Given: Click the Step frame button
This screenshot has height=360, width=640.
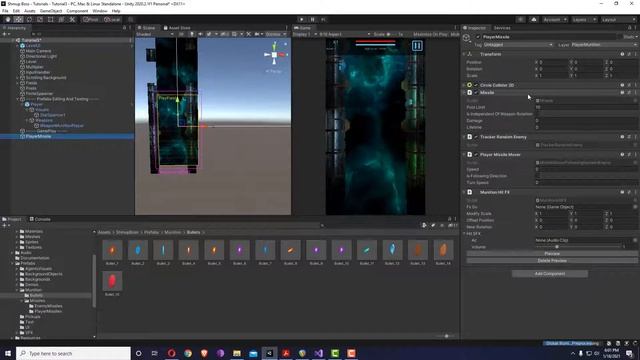Looking at the screenshot, I should 323,19.
